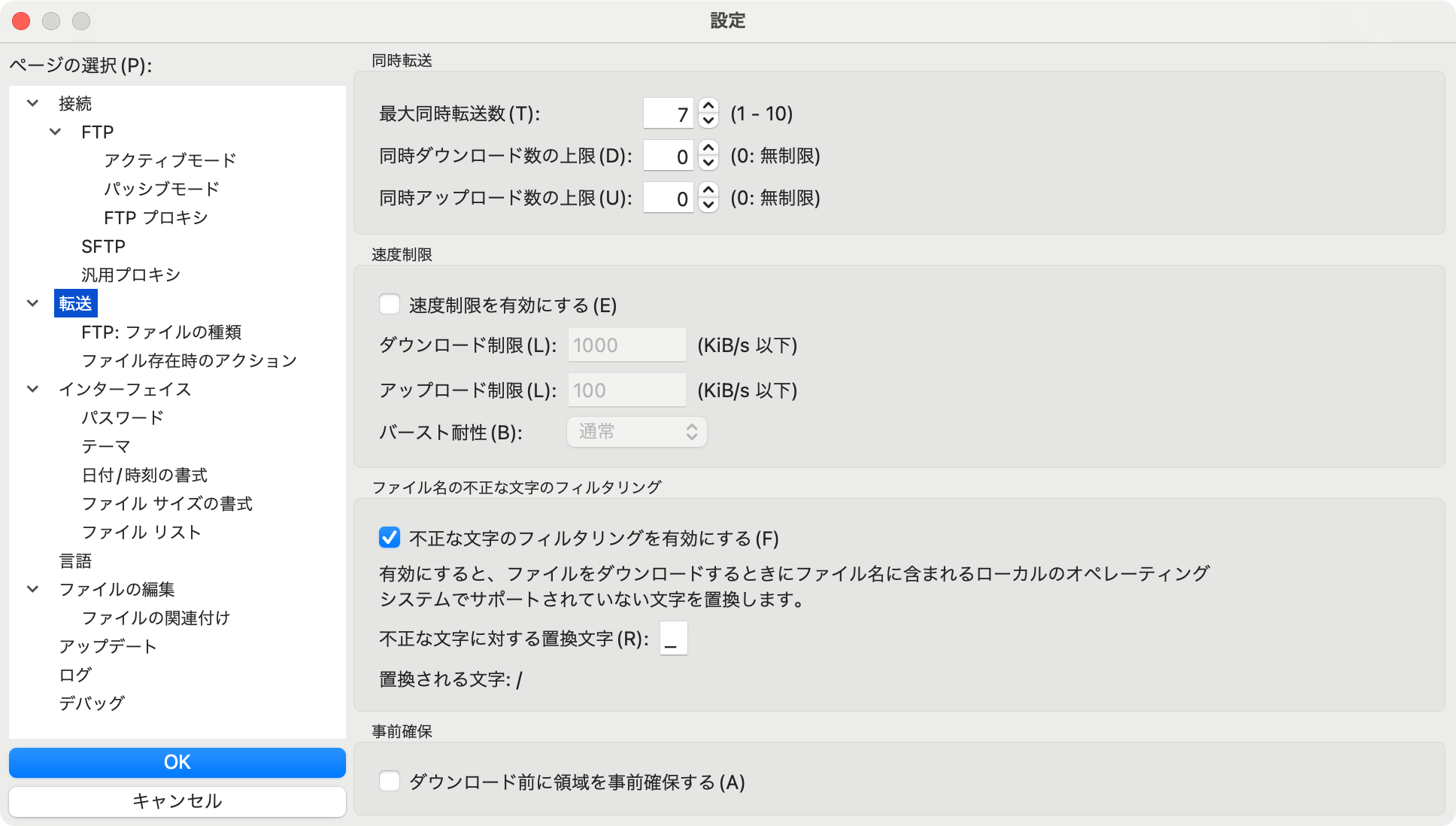Open the バースト耐性 dropdown
Screen dimensions: 1456x826
click(636, 432)
